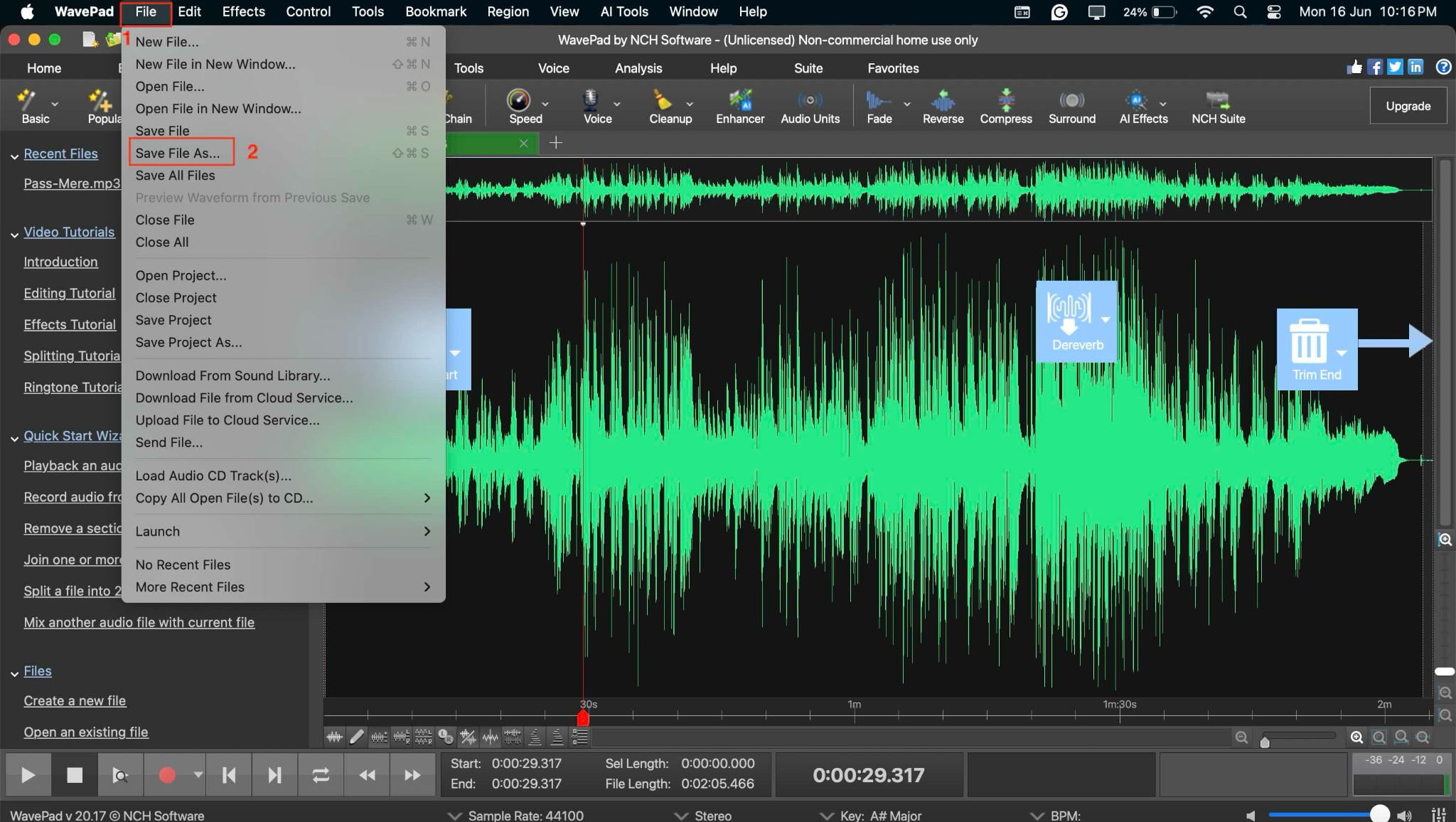The image size is (1456, 822).
Task: Click the Enhancer toolbar icon
Action: coord(739,106)
